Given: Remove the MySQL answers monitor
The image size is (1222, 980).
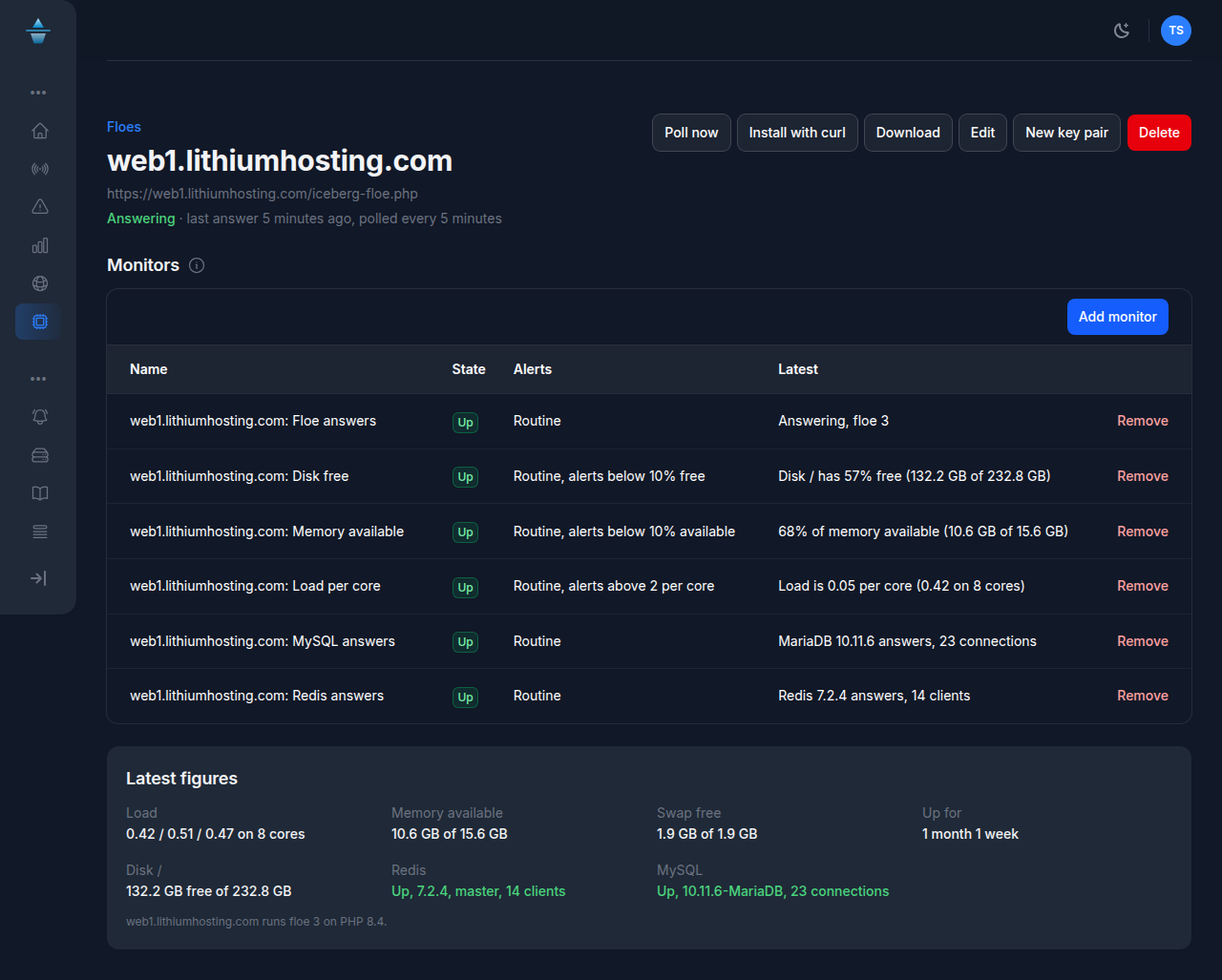Looking at the screenshot, I should (1143, 641).
